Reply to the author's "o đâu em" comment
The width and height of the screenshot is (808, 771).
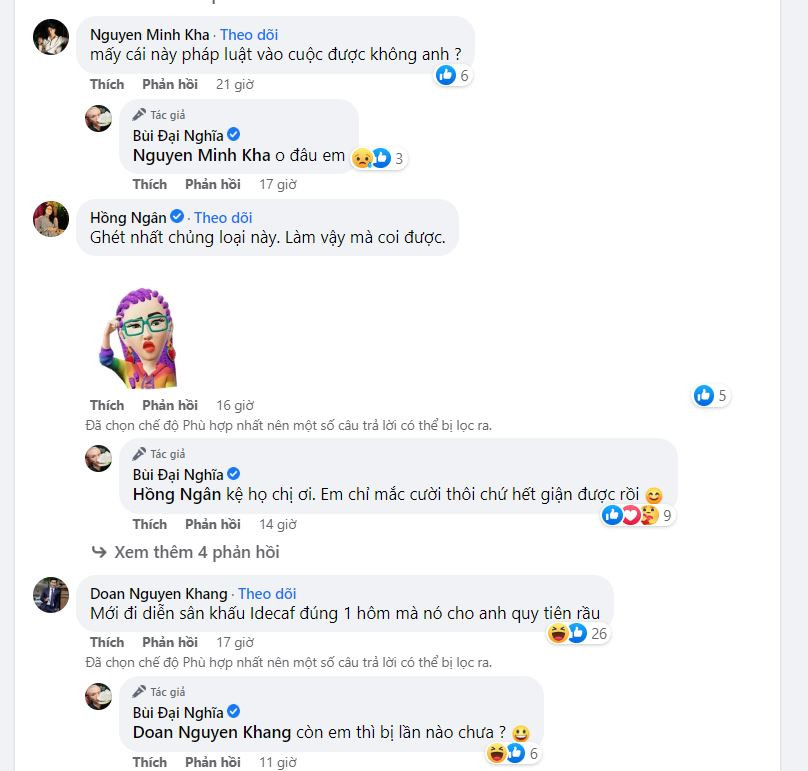coord(213,184)
